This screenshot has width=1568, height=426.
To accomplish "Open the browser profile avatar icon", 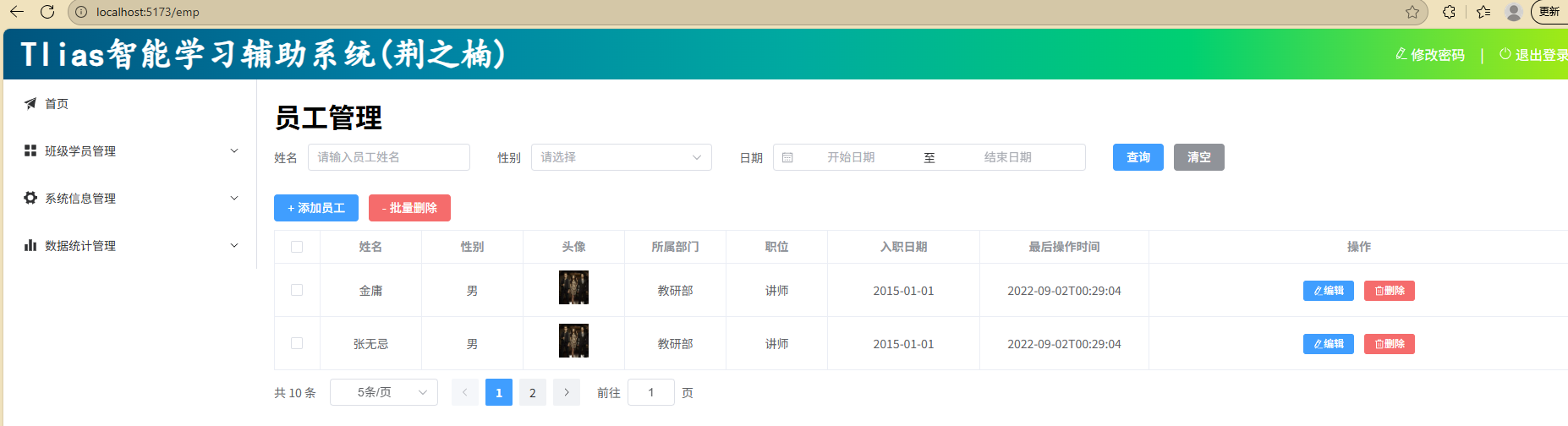I will tap(1514, 12).
